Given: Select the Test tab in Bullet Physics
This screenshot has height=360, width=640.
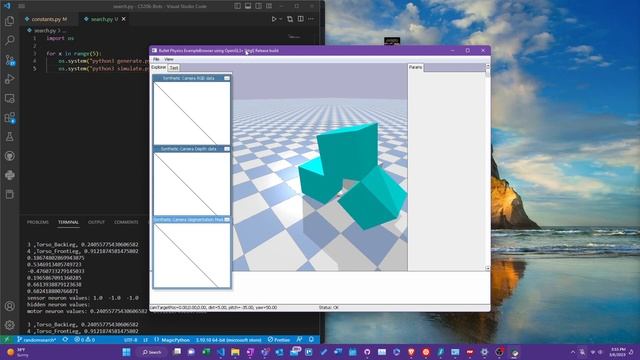Looking at the screenshot, I should pos(174,68).
